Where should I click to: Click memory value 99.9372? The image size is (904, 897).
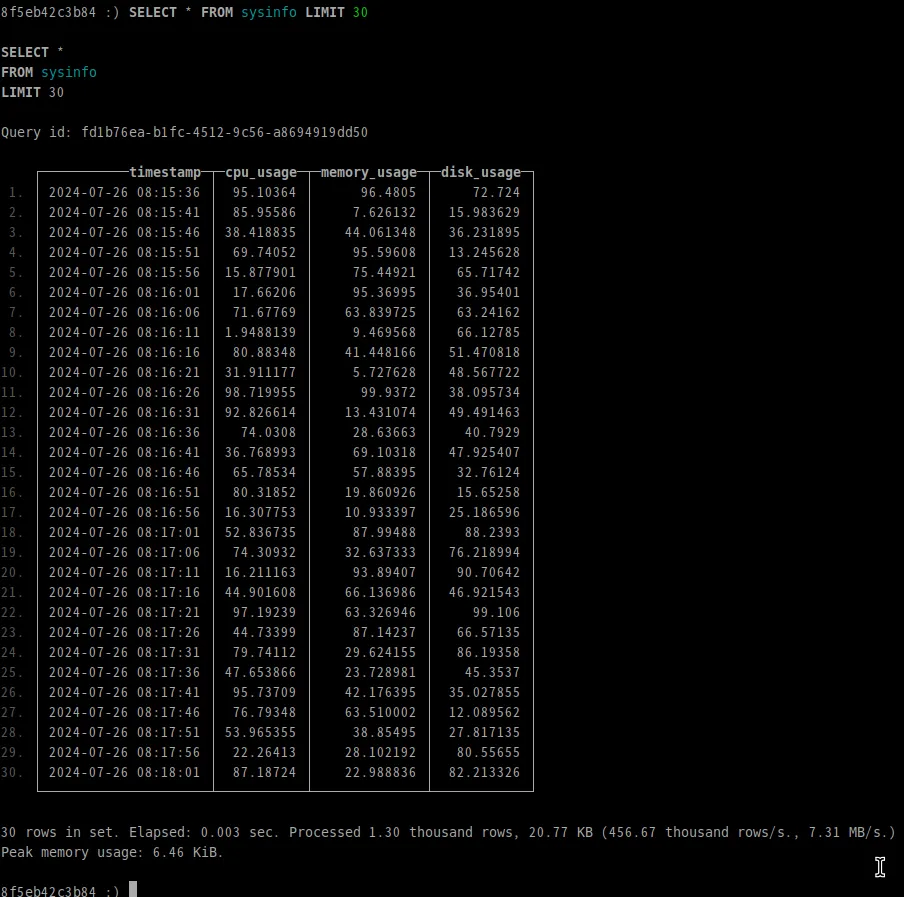[x=388, y=393]
